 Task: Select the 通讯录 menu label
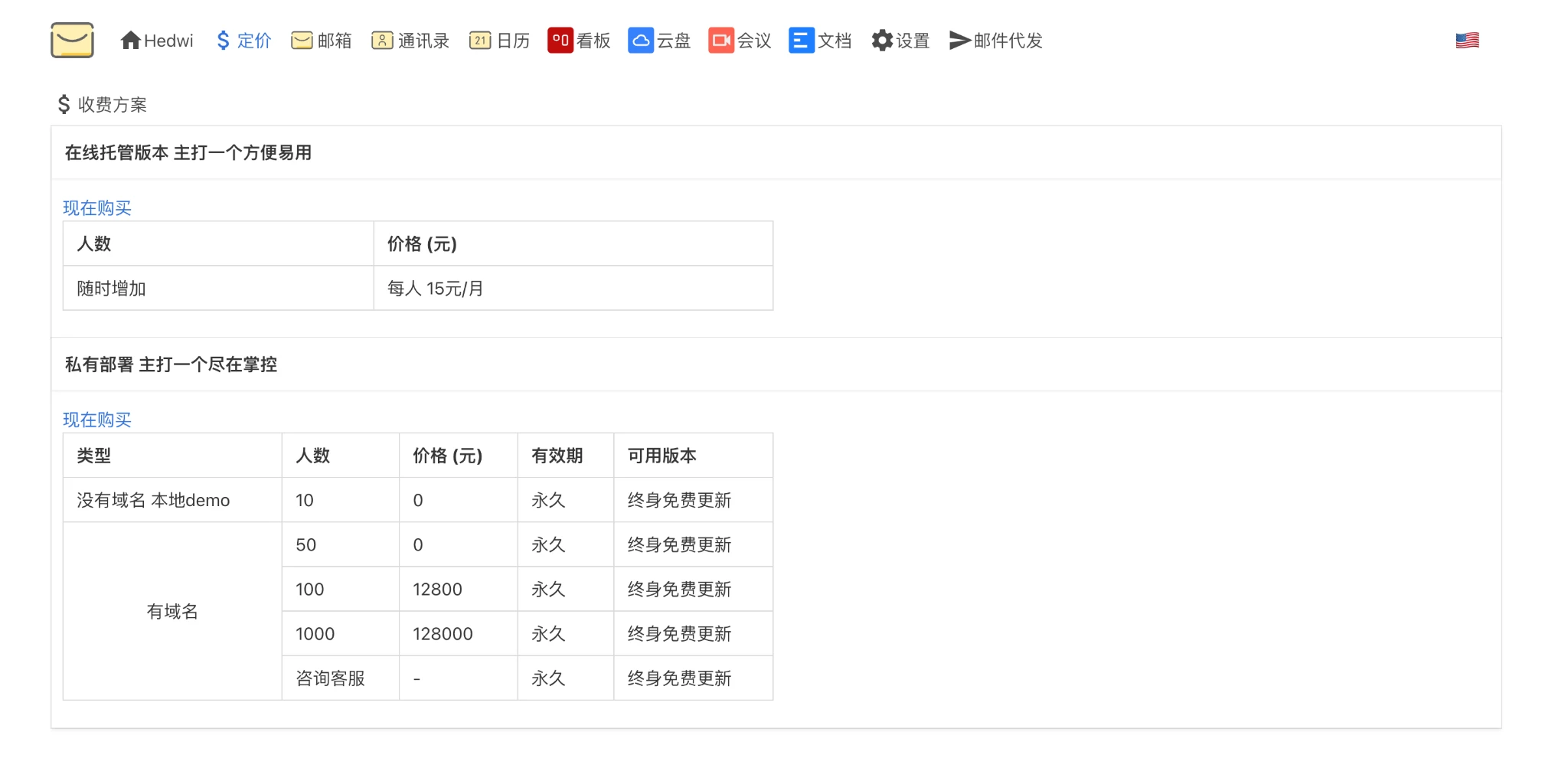pyautogui.click(x=423, y=41)
